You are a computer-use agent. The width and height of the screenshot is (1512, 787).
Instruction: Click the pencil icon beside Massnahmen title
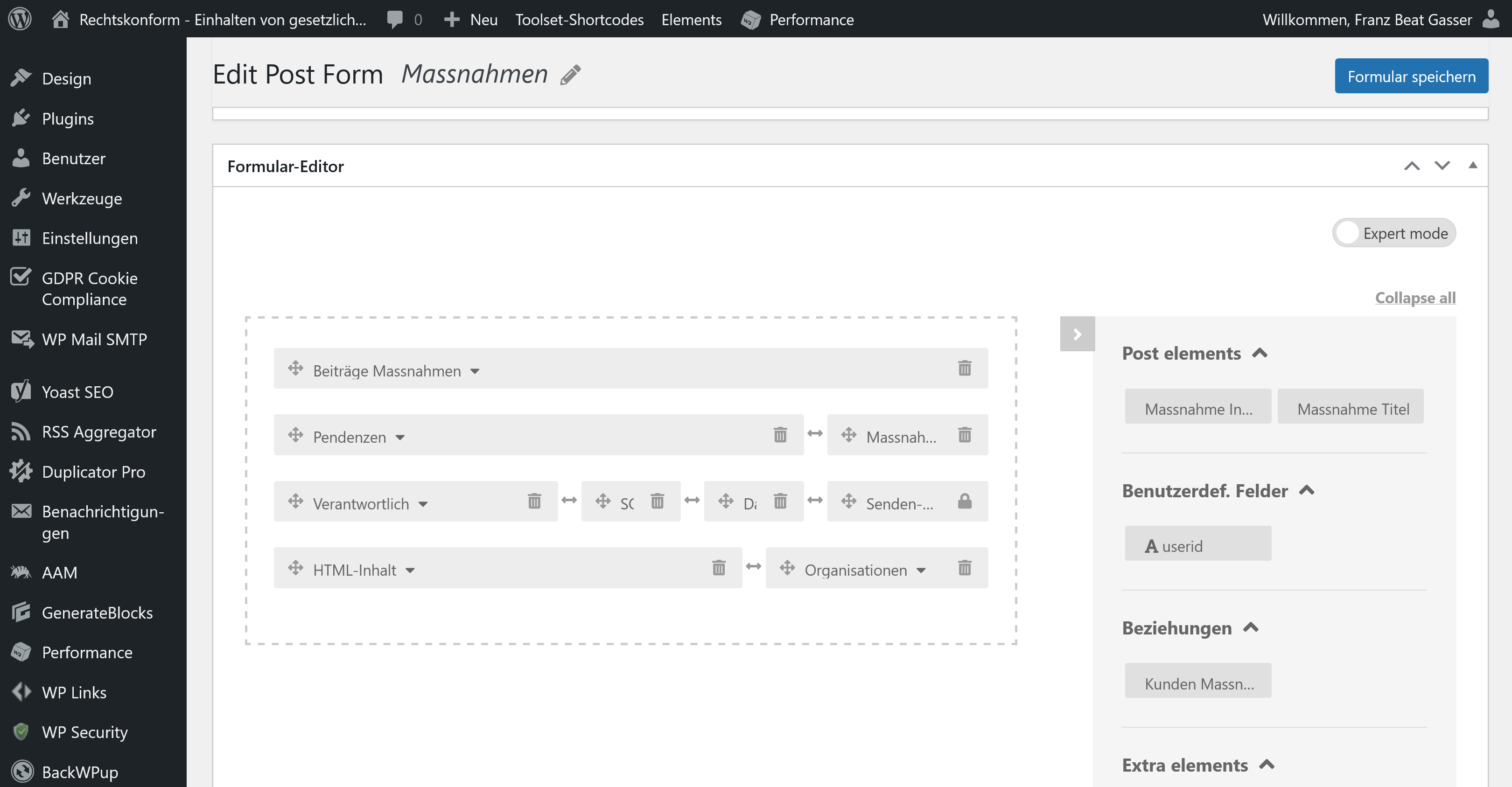pyautogui.click(x=571, y=75)
